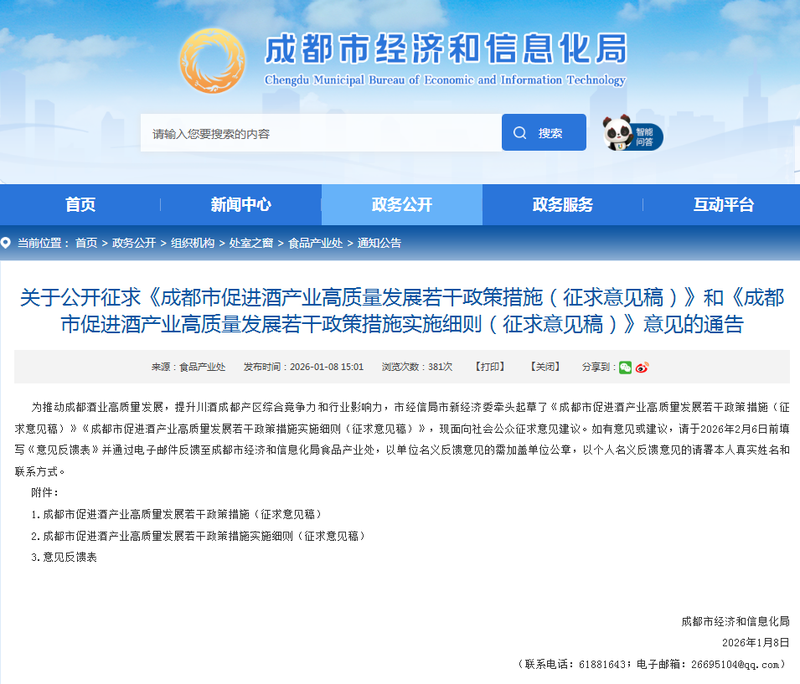Share the notice via WeChat icon
The height and width of the screenshot is (684, 800).
[625, 367]
